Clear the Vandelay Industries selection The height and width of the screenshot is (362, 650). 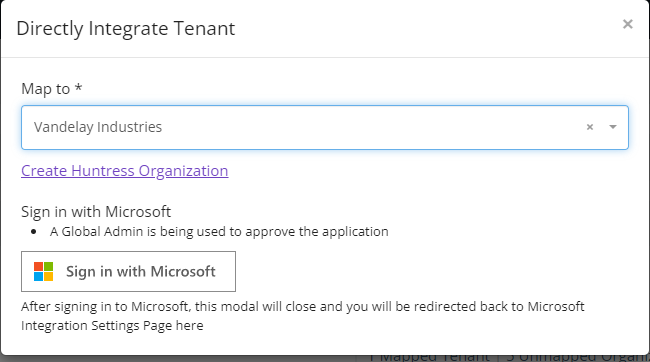coord(590,127)
